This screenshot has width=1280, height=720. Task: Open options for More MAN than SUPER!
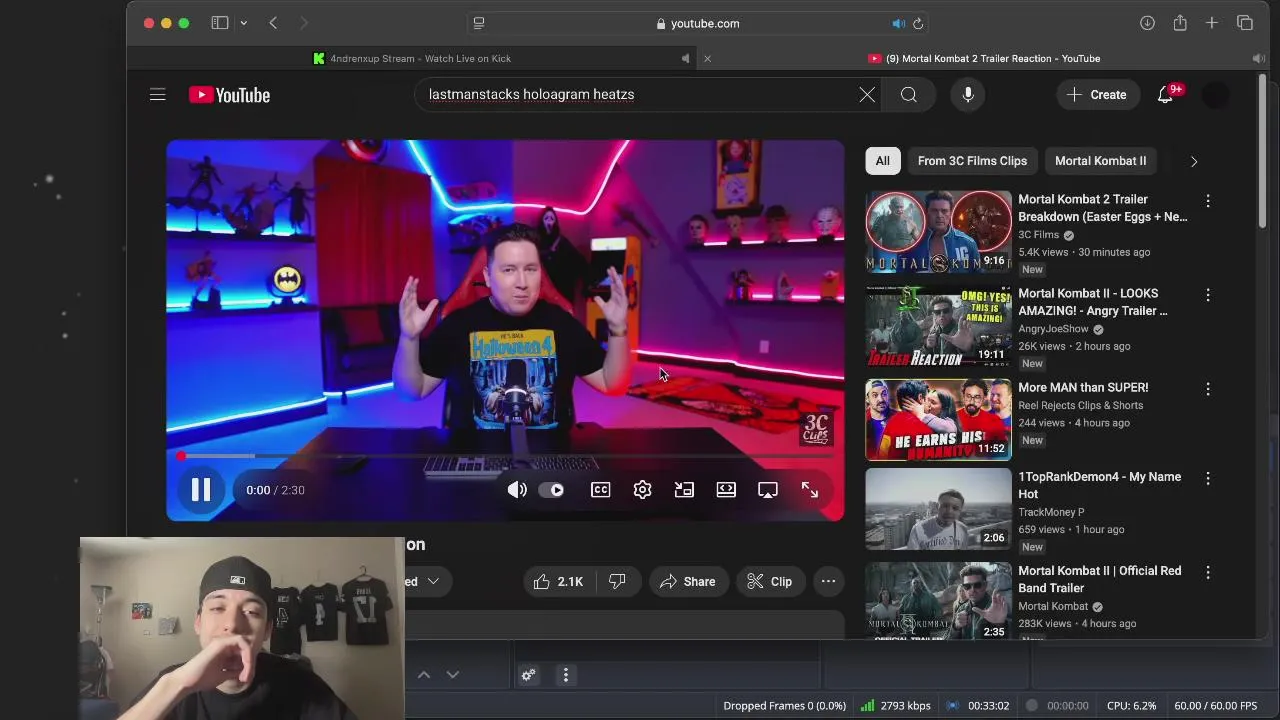click(x=1208, y=389)
